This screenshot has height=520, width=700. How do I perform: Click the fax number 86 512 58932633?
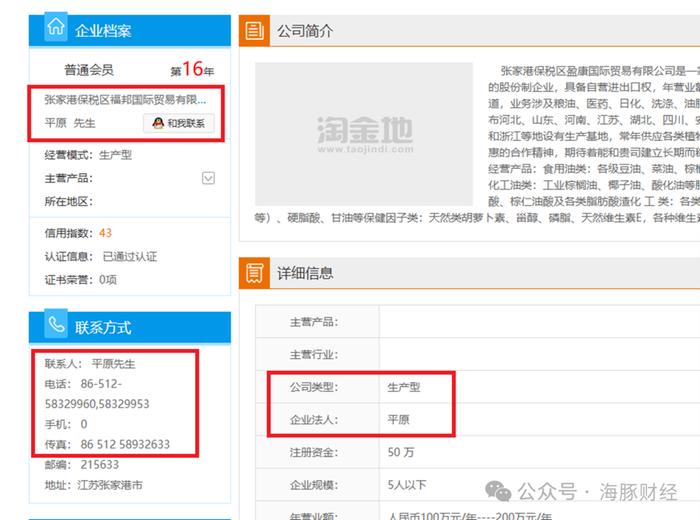click(125, 444)
